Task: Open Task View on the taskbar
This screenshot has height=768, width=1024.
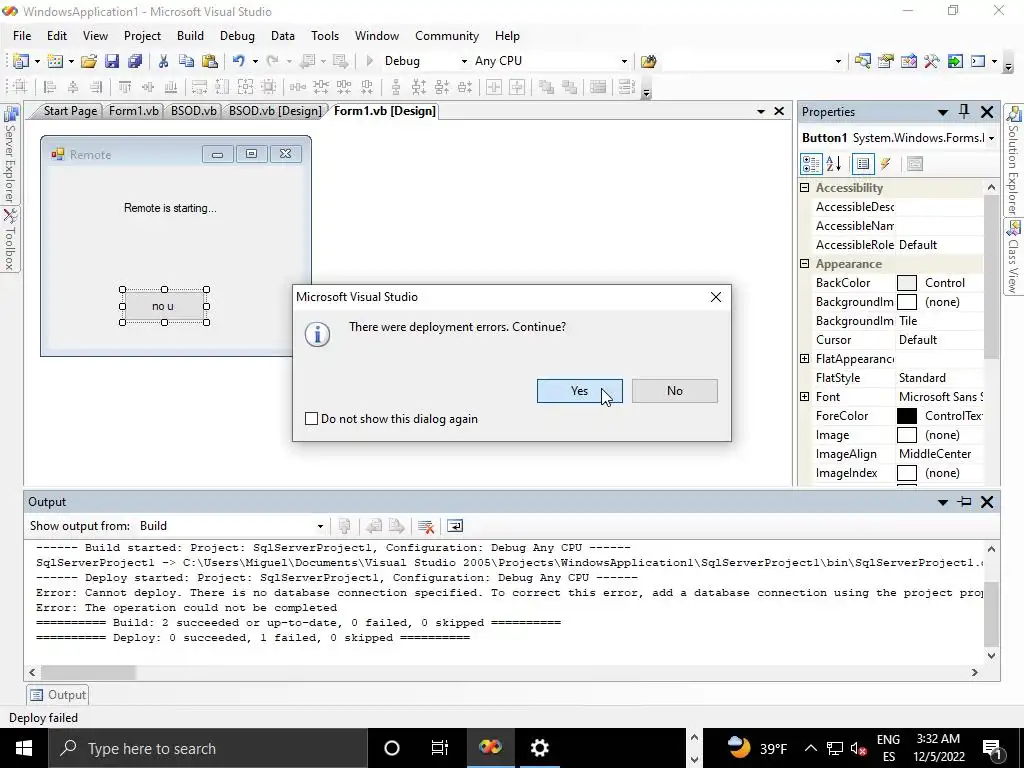Action: coord(440,748)
